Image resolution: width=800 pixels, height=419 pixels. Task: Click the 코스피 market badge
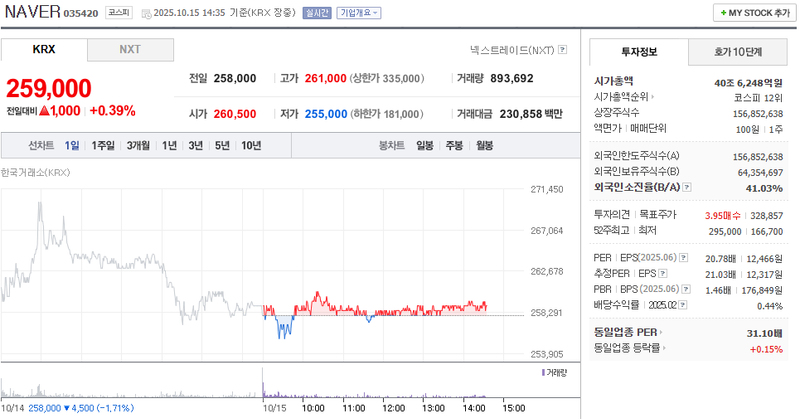pyautogui.click(x=118, y=13)
